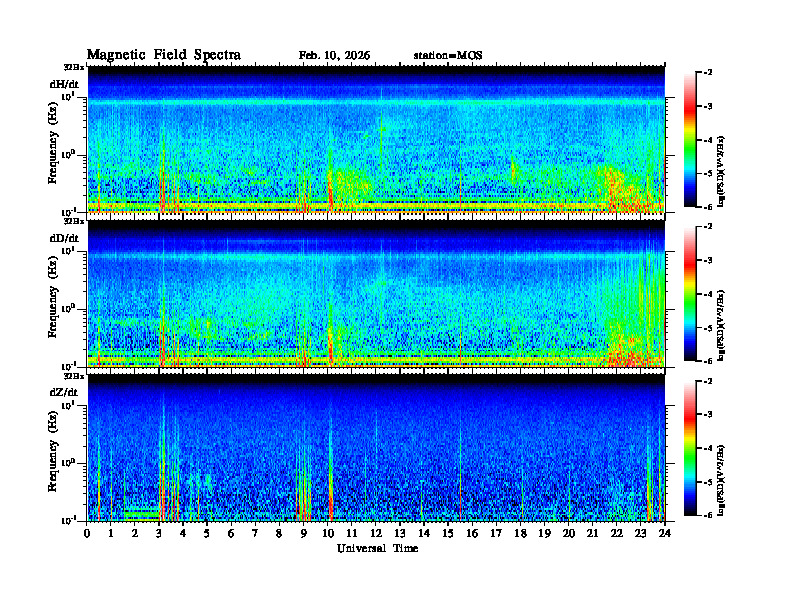
Task: Click the 32Hz label atop the dZ/dt panel
Action: [74, 376]
